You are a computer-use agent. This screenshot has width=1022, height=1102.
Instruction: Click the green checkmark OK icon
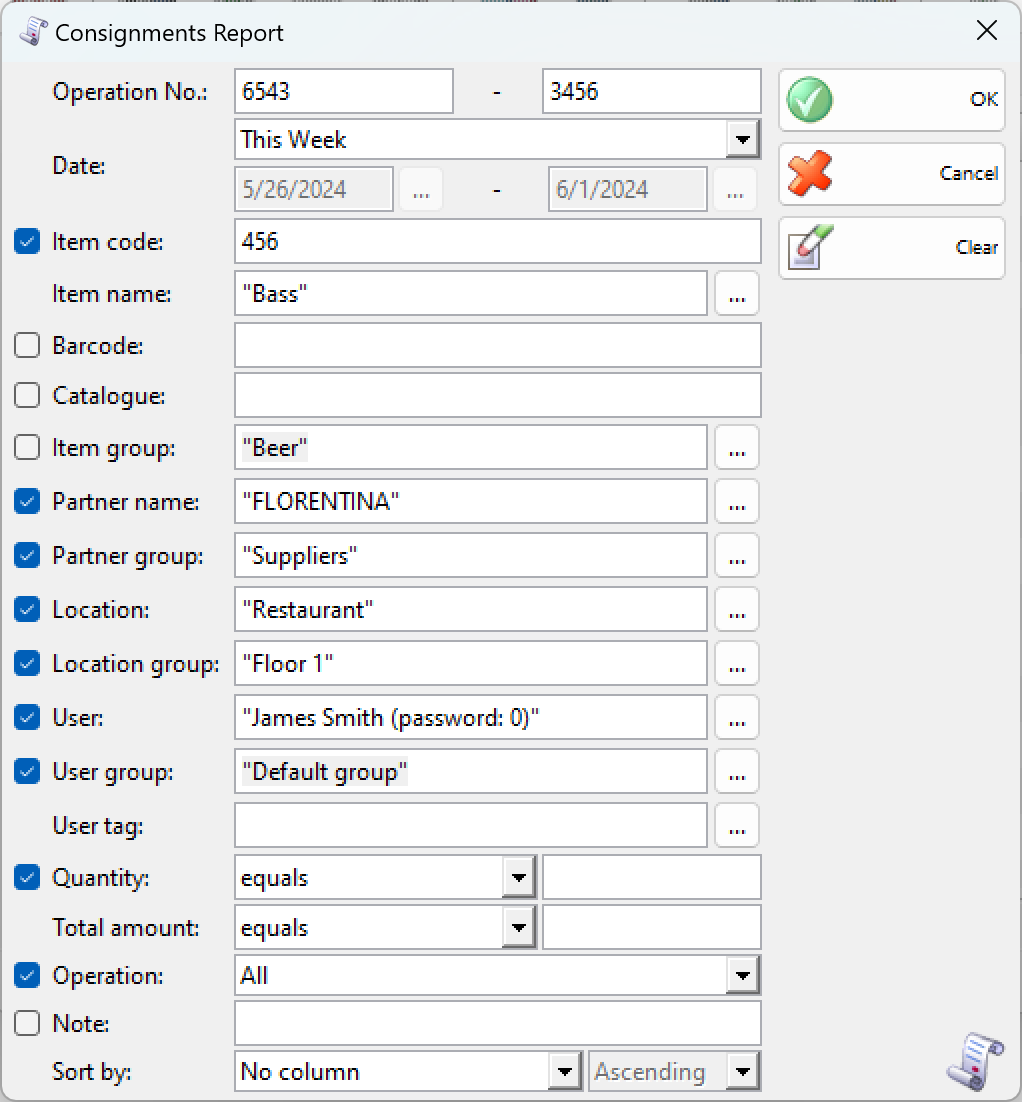810,100
